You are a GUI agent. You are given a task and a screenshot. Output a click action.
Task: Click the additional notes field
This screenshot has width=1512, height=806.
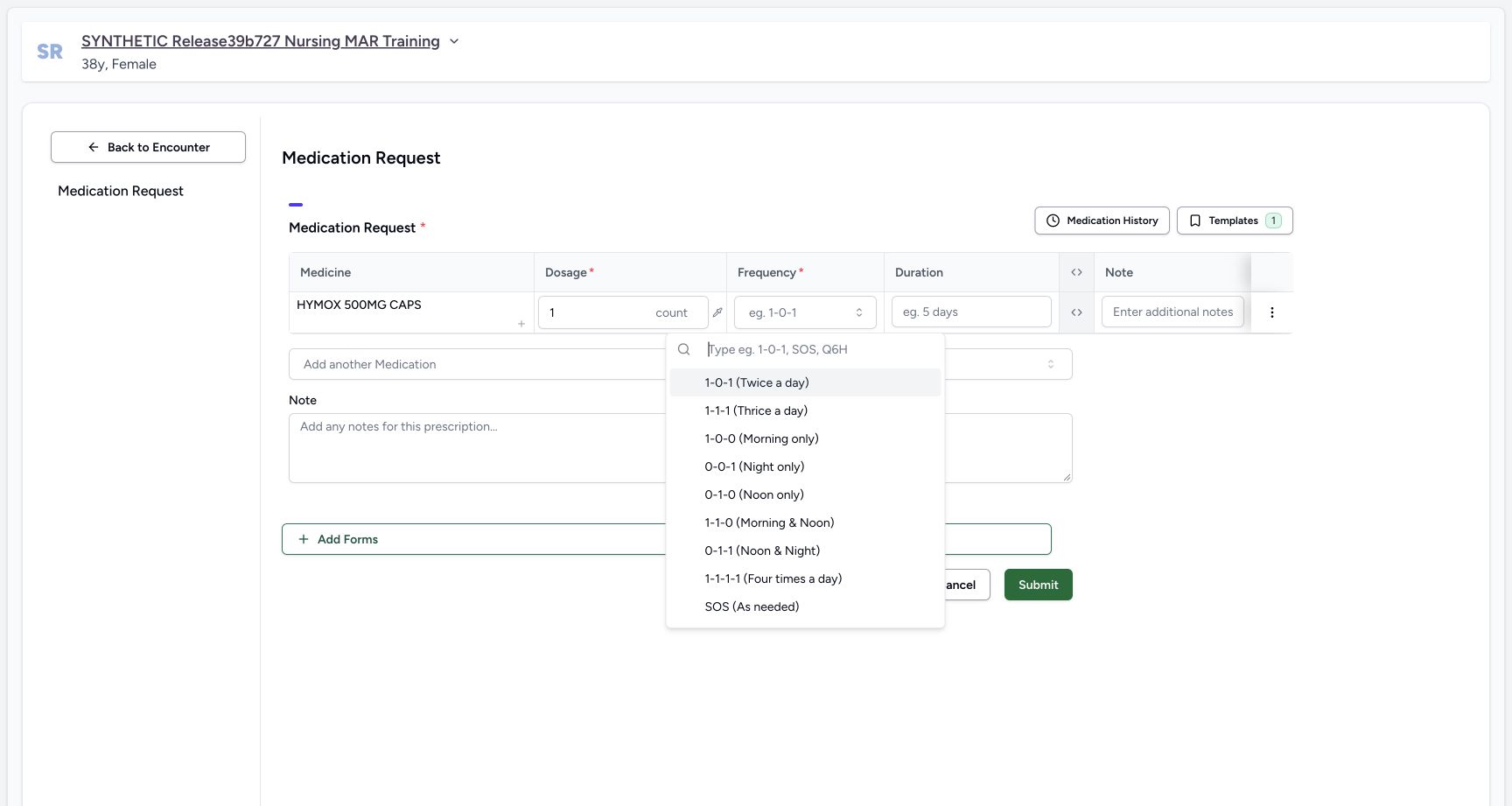click(x=1172, y=312)
